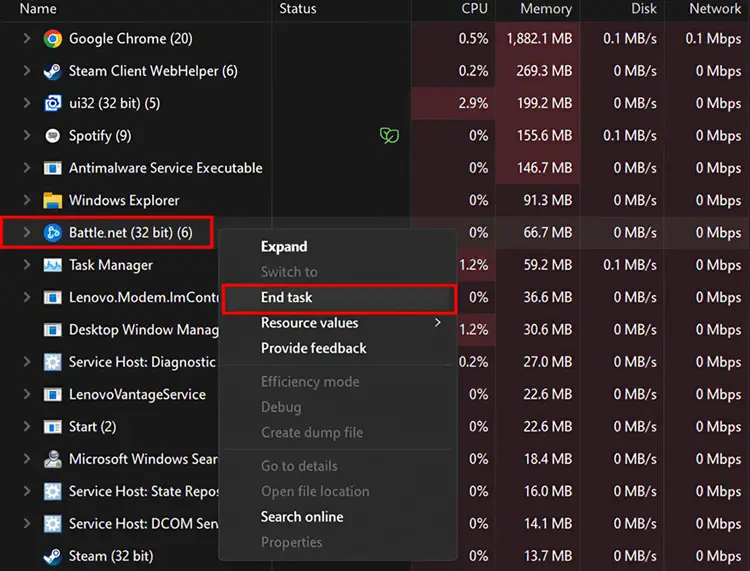Select the Windows Explorer process name
The width and height of the screenshot is (750, 571).
(124, 200)
